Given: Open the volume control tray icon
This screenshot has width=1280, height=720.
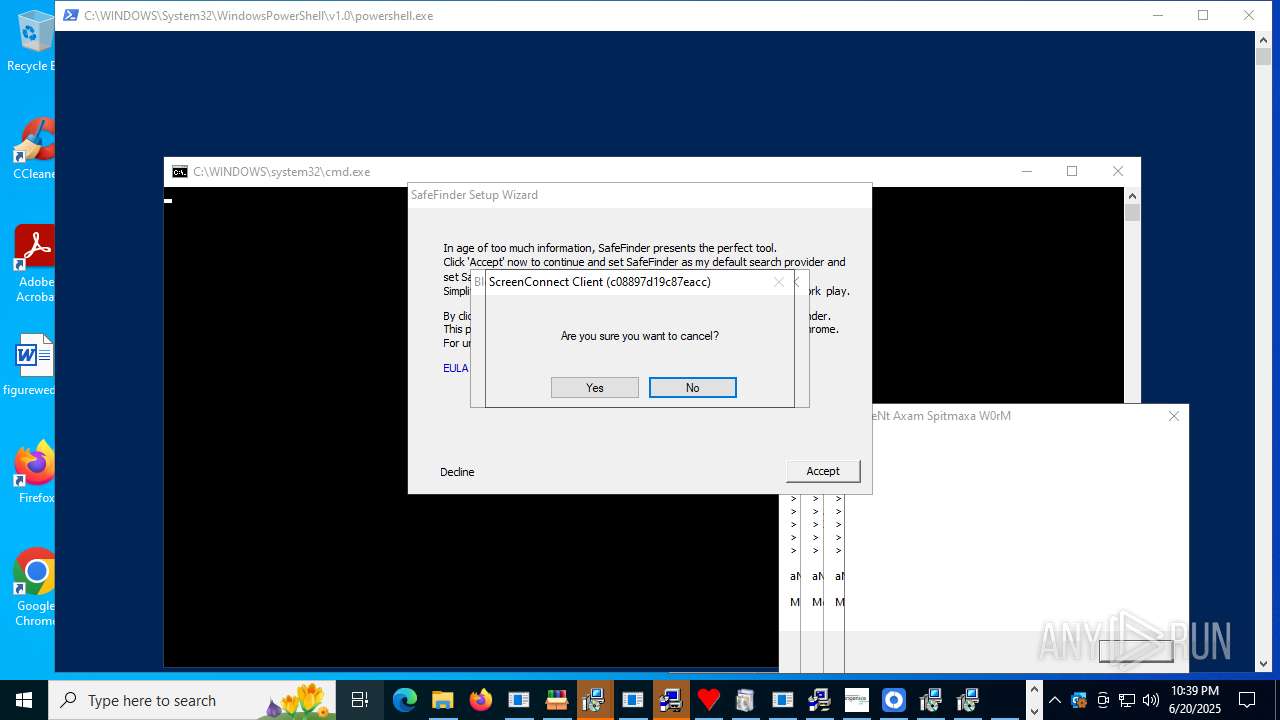Looking at the screenshot, I should coord(1151,700).
